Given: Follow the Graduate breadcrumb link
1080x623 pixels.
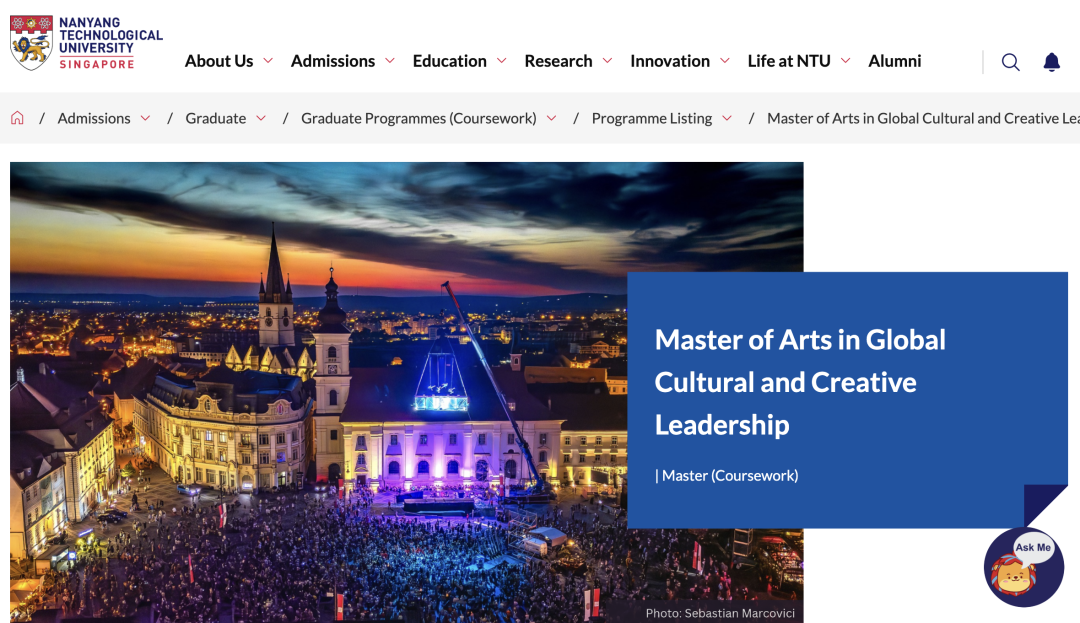Looking at the screenshot, I should click(216, 118).
